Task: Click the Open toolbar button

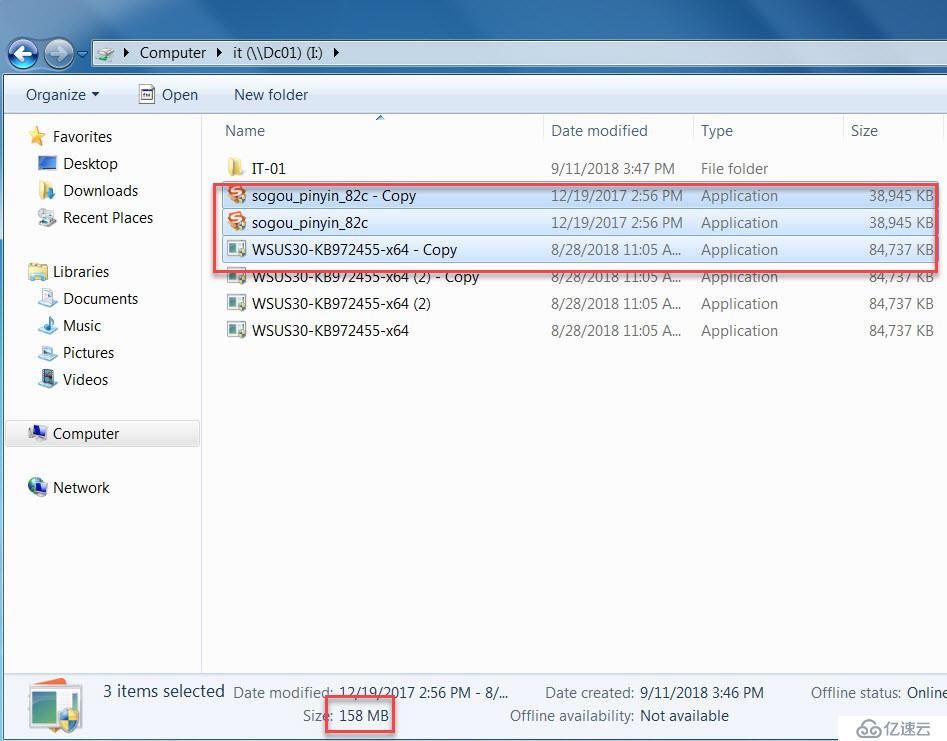Action: click(169, 95)
